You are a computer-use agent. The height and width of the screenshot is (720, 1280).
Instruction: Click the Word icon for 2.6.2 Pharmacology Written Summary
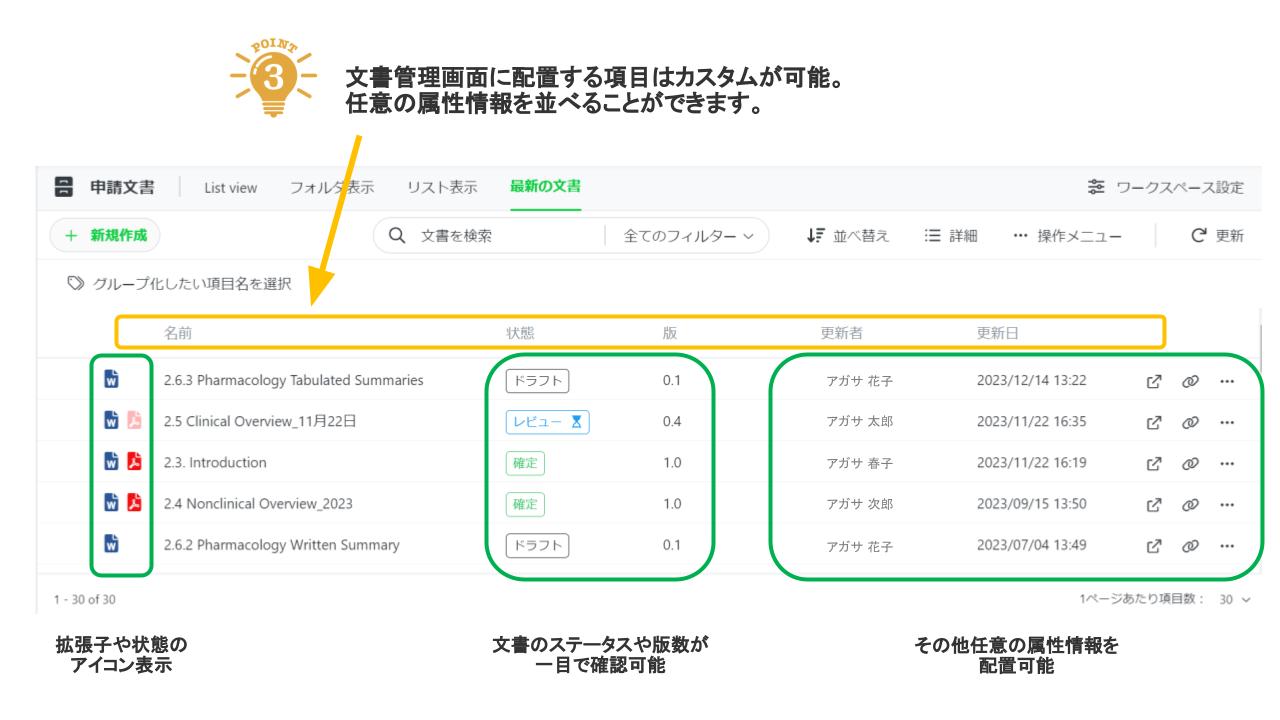click(x=112, y=545)
